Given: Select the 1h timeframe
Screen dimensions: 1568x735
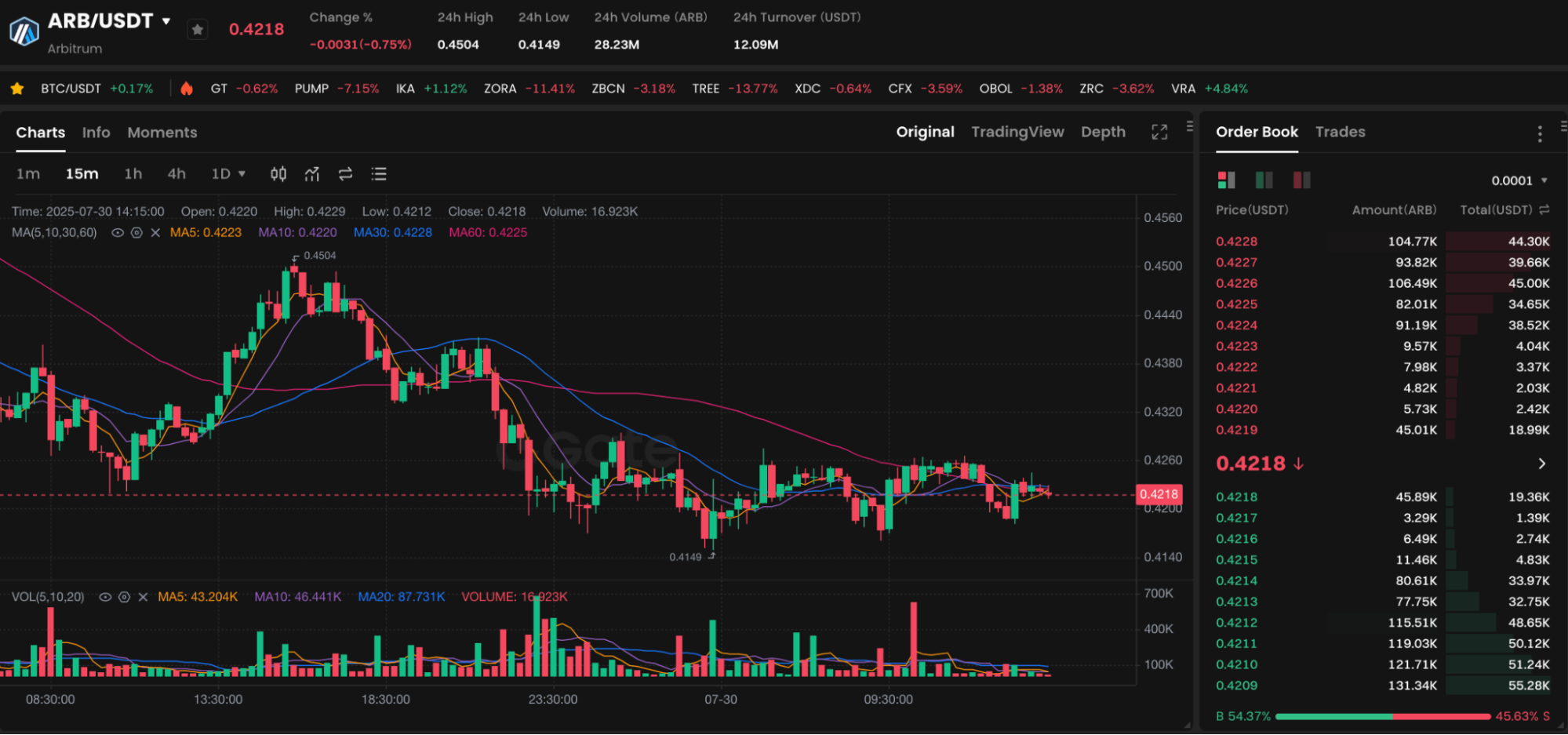Looking at the screenshot, I should coord(133,174).
